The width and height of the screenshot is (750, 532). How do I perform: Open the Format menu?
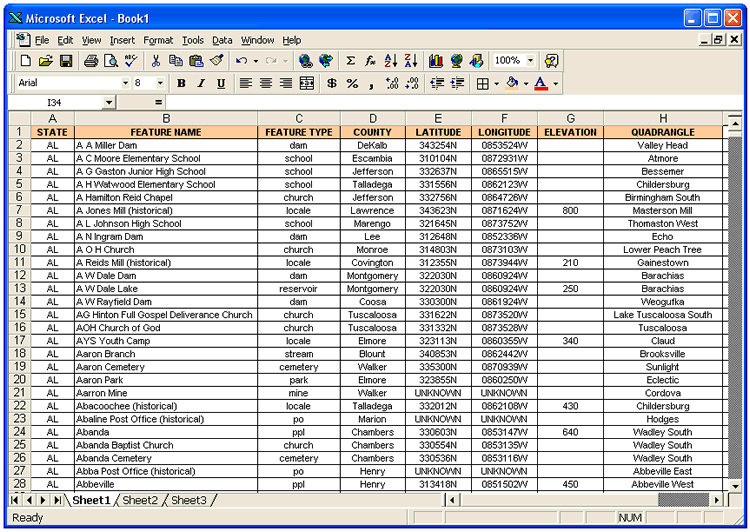158,40
